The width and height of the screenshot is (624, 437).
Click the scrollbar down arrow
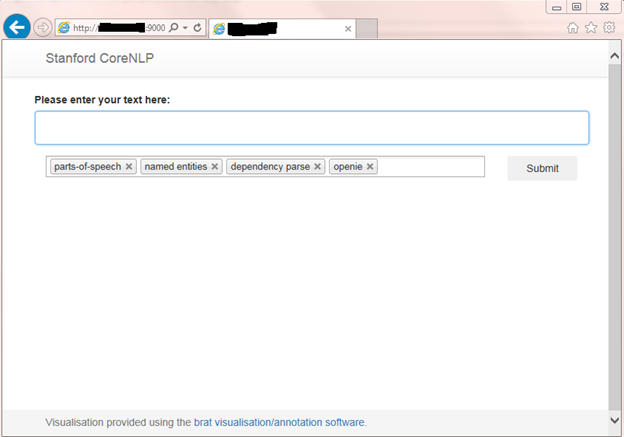click(614, 420)
